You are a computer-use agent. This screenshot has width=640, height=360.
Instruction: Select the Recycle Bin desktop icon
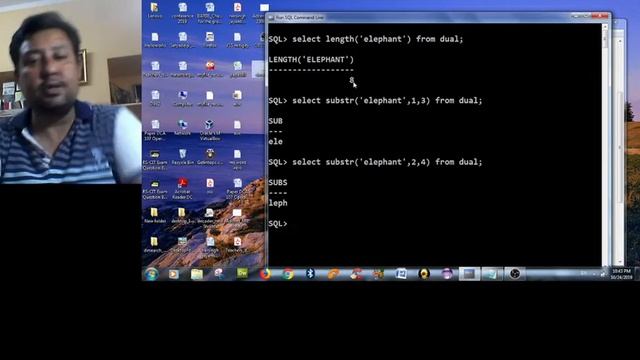(x=182, y=157)
